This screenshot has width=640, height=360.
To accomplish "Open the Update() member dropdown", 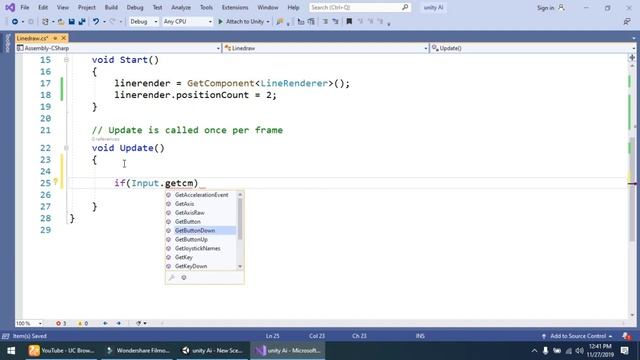I will click(533, 48).
